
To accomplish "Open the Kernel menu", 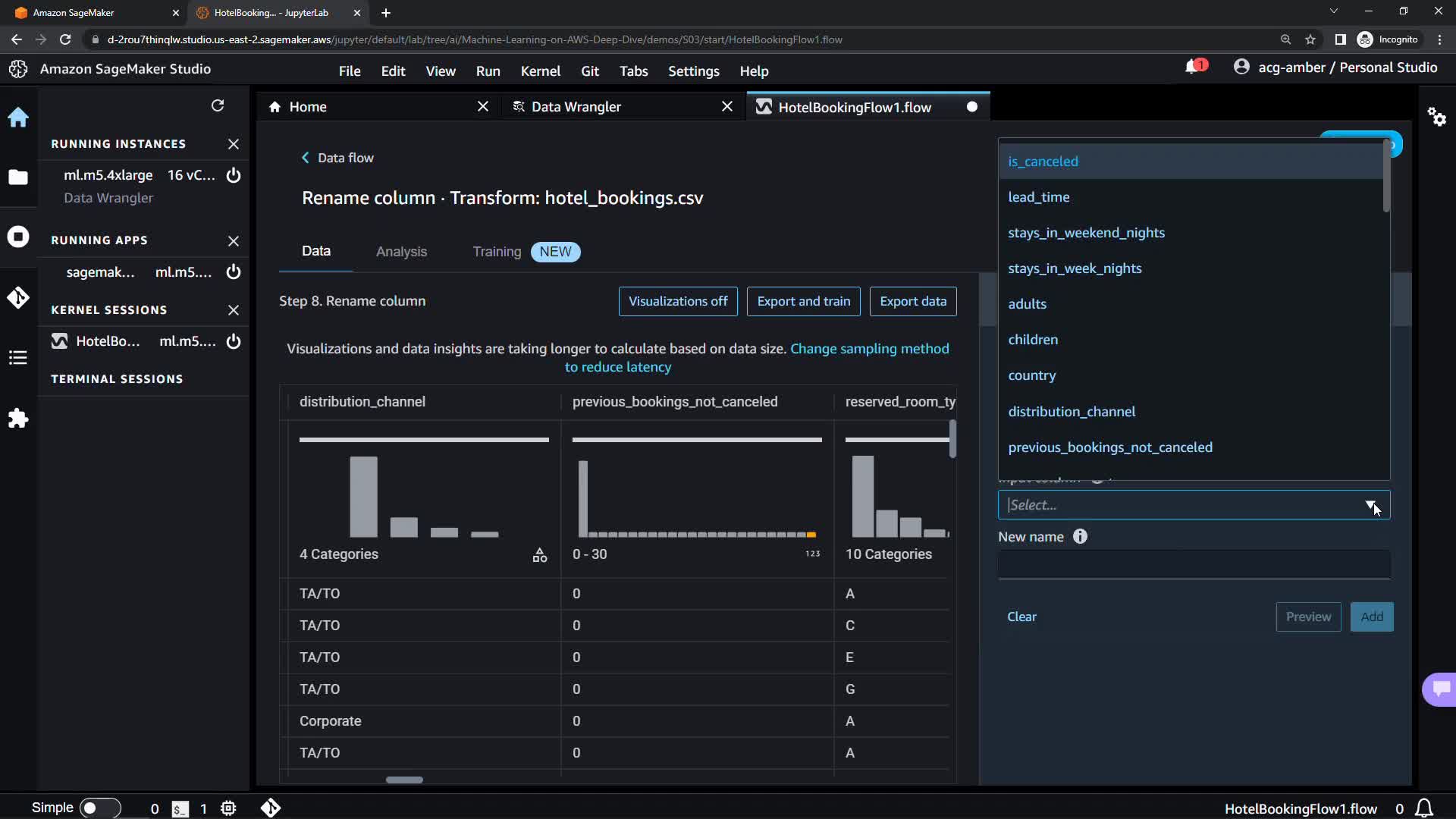I will [540, 71].
